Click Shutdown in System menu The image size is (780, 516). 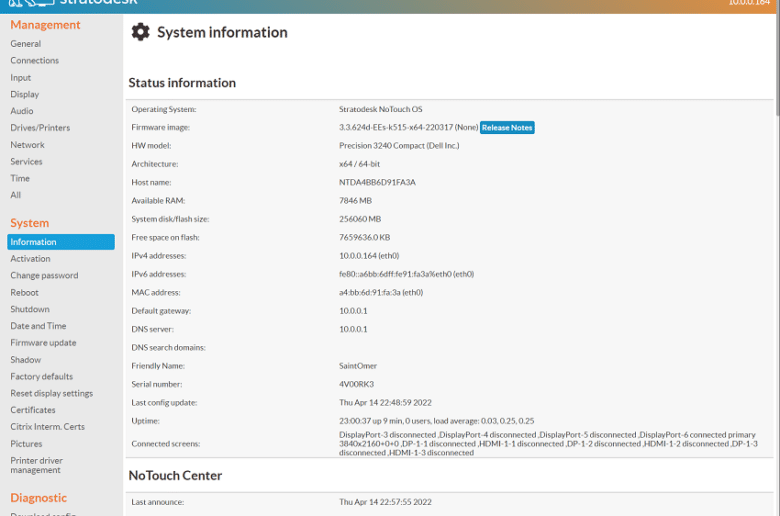point(30,309)
